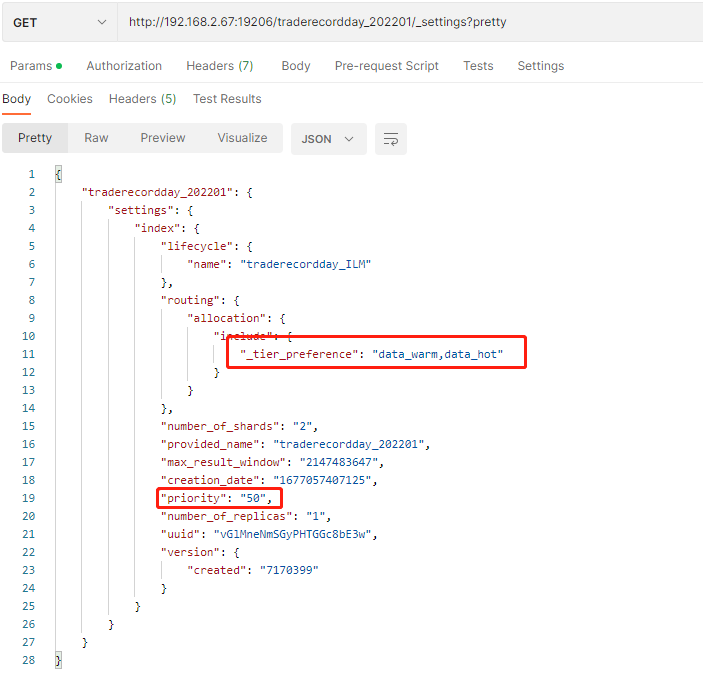Viewport: 703px width, 678px height.
Task: Click the "data_warm,data_hot" value
Action: click(438, 354)
